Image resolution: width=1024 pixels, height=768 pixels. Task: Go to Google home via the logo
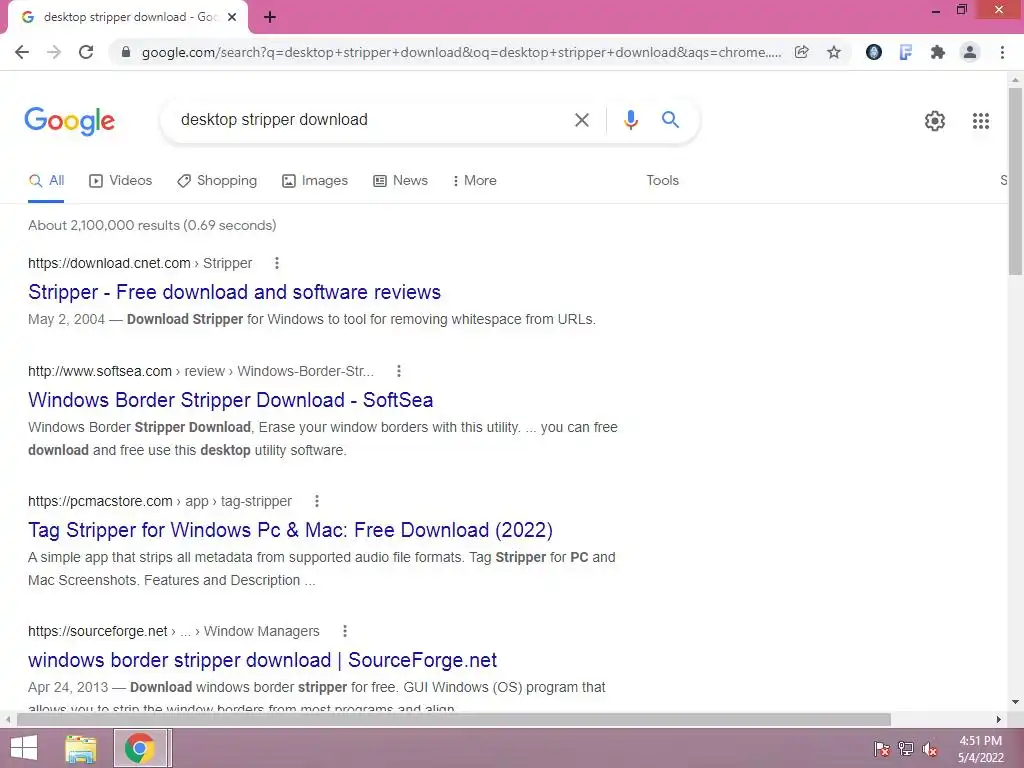[x=69, y=121]
